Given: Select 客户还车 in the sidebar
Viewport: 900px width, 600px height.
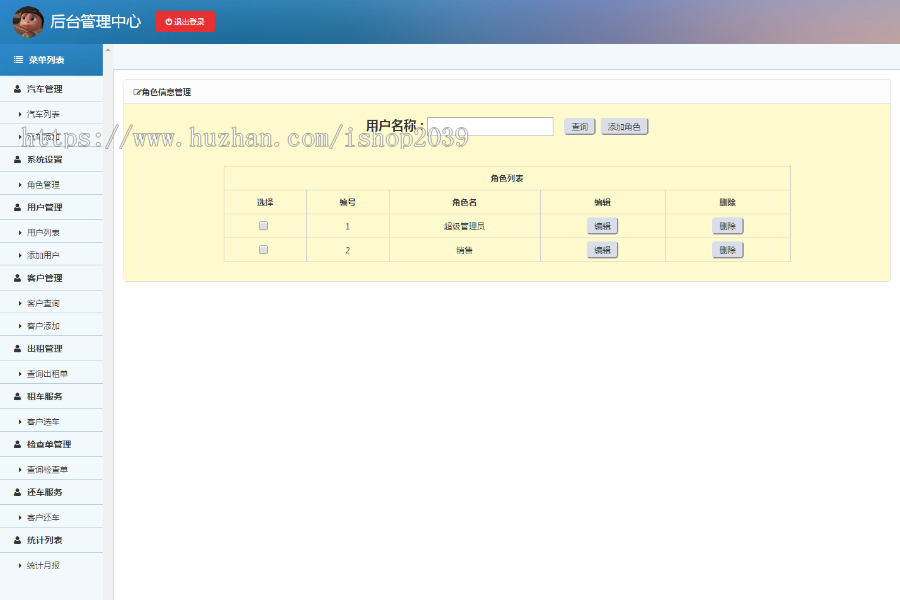Looking at the screenshot, I should (43, 517).
